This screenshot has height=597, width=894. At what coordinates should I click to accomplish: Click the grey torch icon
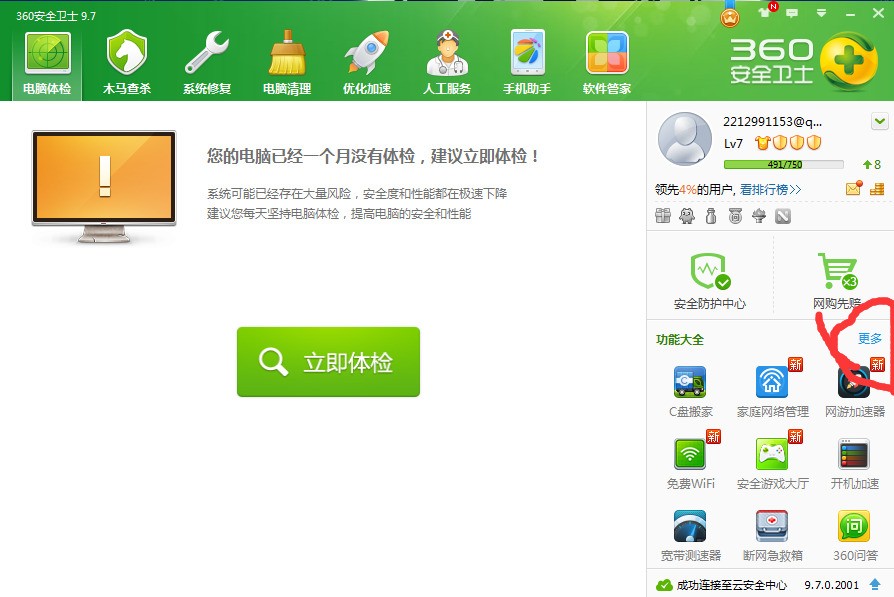pos(759,216)
